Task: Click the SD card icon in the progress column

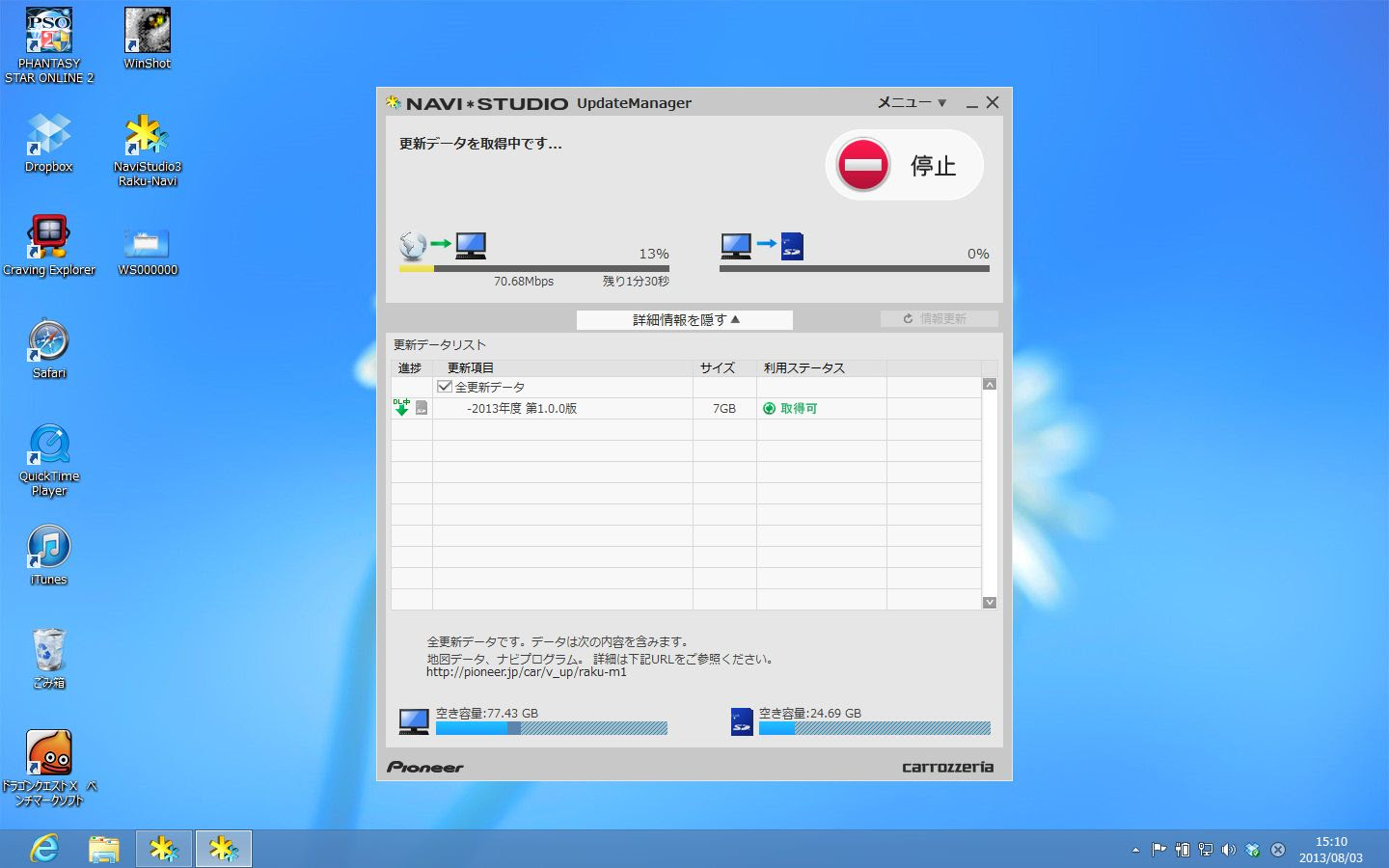Action: click(422, 408)
